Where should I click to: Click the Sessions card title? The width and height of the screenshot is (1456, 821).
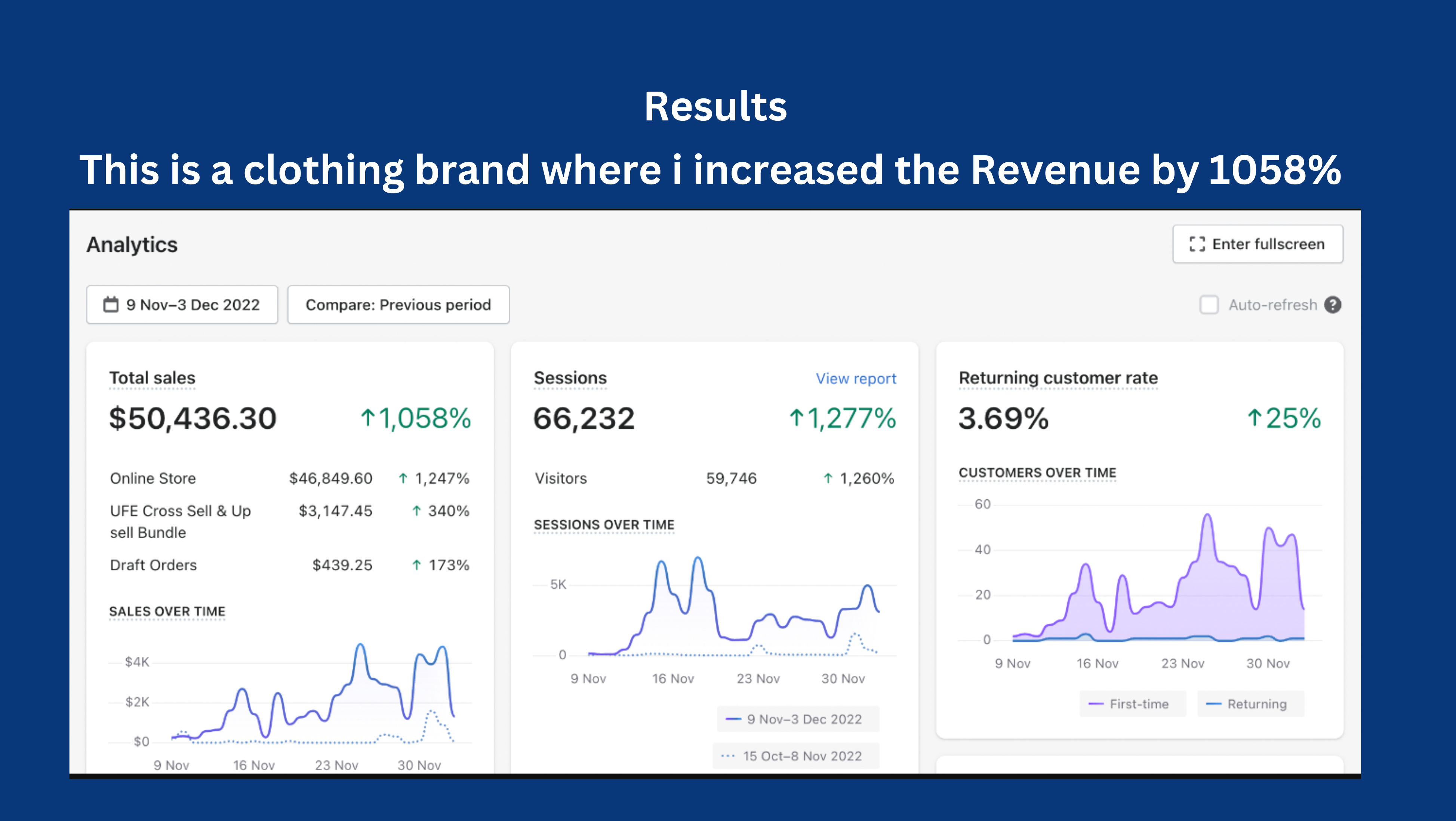pyautogui.click(x=570, y=378)
